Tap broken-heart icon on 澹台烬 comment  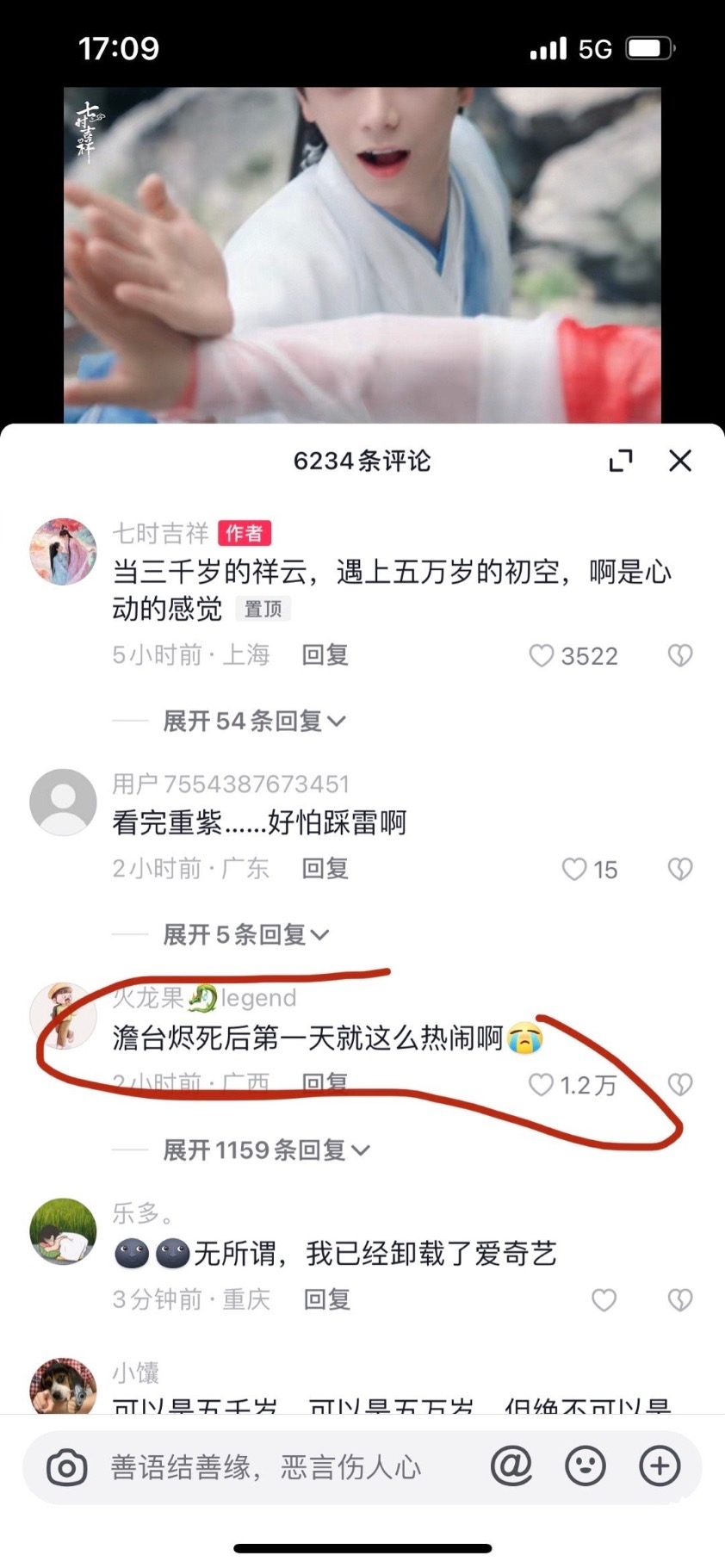680,1085
